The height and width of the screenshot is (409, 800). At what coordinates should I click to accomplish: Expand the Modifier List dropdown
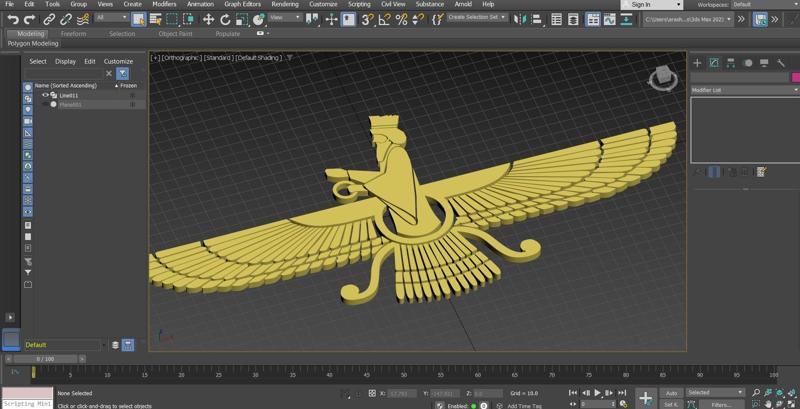744,90
